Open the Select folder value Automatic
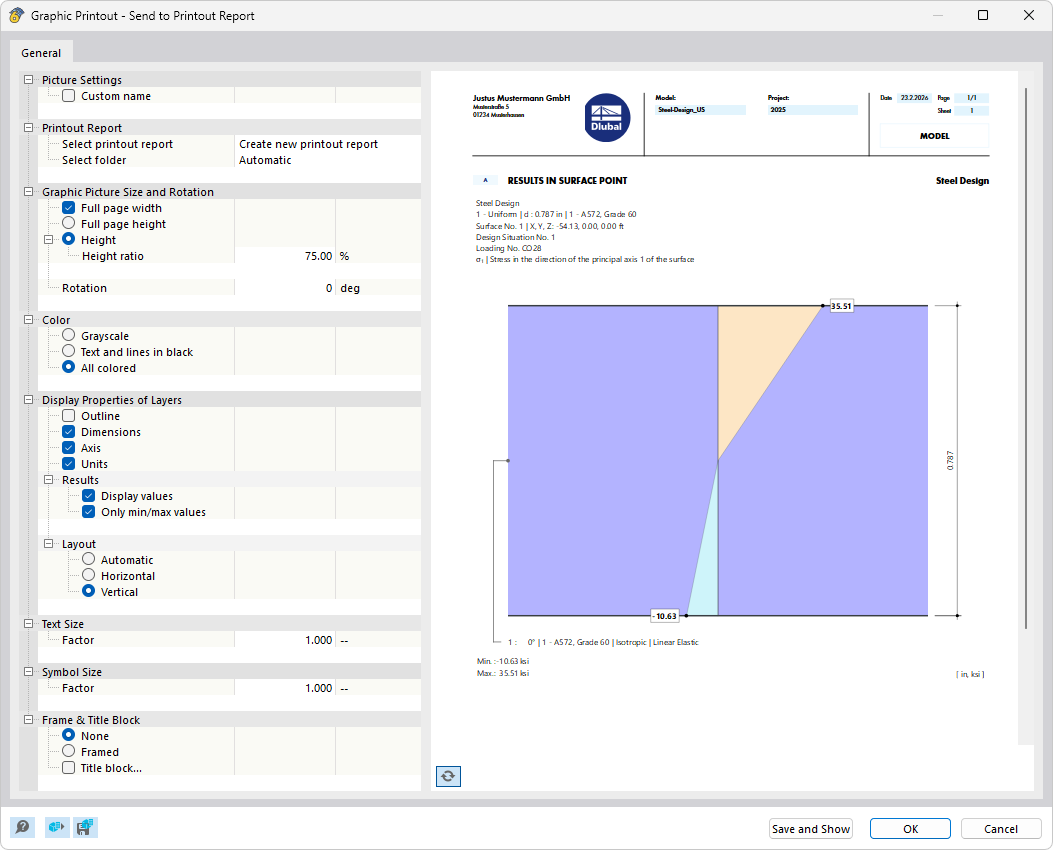Screen dimensions: 1053x850 (x=328, y=160)
